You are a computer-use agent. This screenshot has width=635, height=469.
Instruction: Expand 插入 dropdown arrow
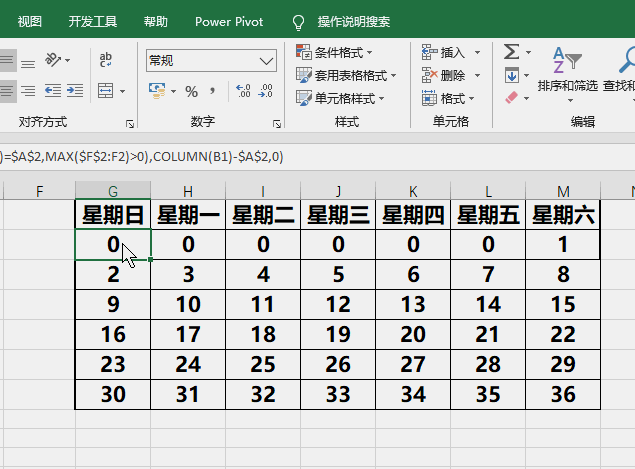[477, 53]
